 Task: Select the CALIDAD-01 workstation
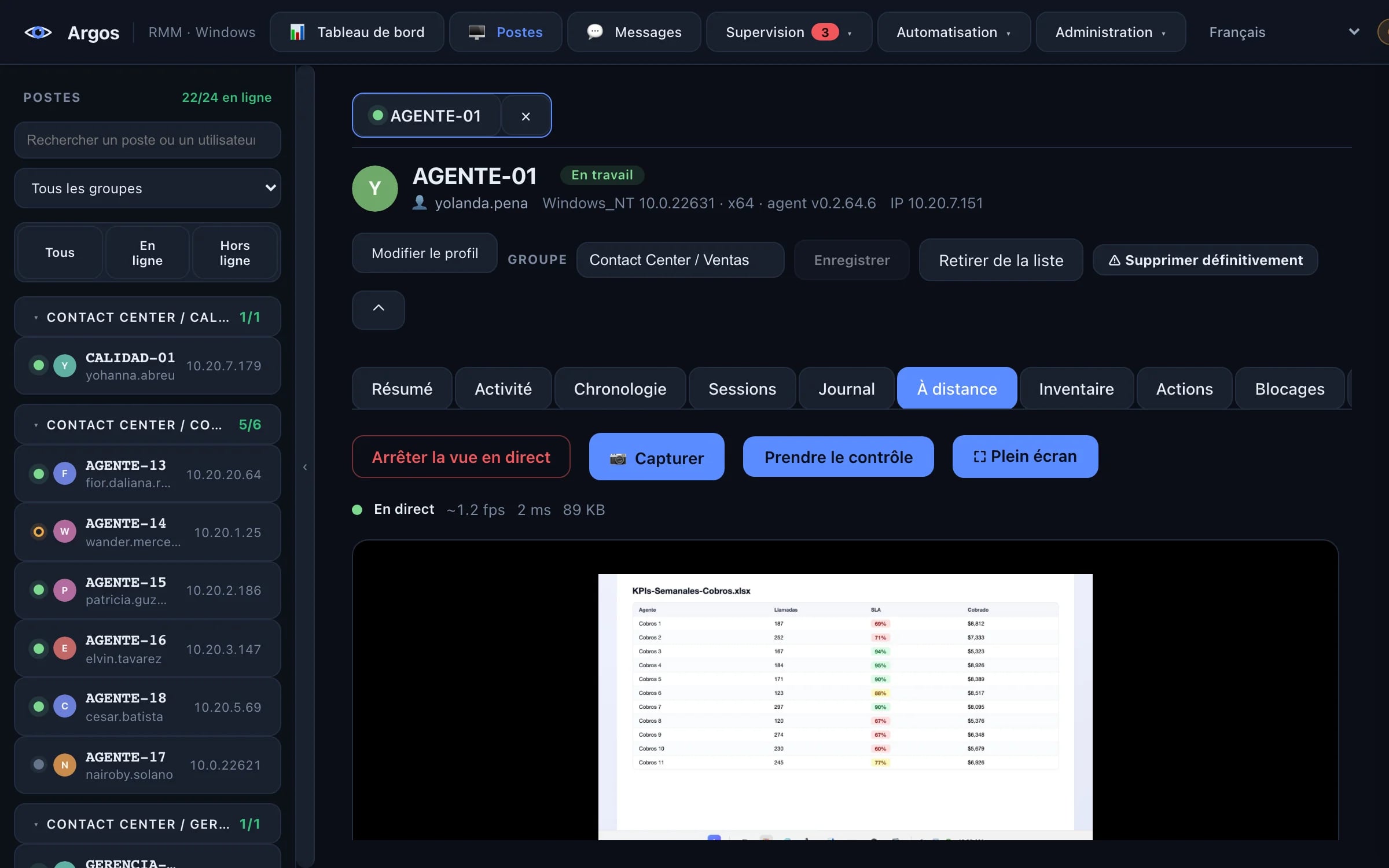coord(148,366)
